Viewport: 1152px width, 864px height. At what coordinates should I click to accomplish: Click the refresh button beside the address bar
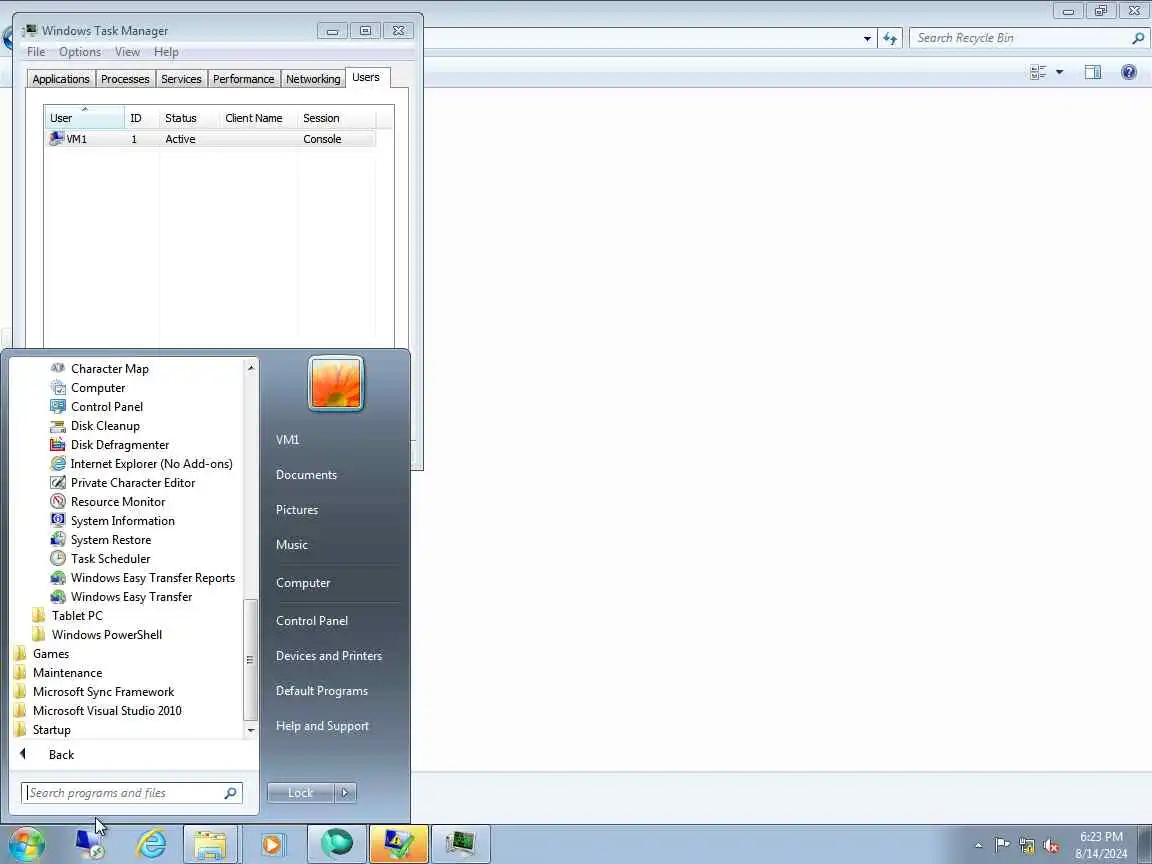(890, 38)
